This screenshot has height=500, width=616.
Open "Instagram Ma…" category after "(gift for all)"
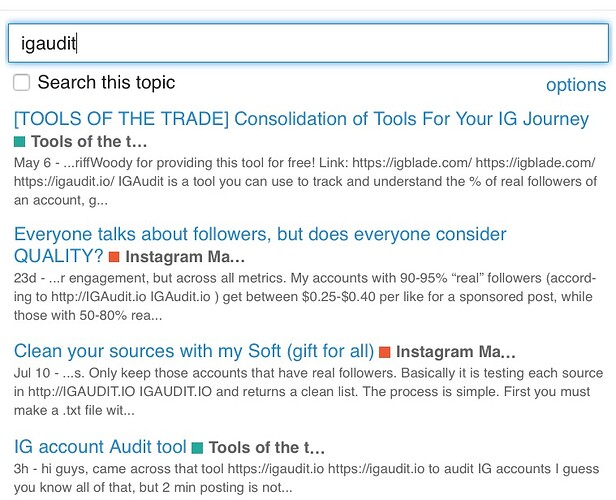(x=456, y=352)
